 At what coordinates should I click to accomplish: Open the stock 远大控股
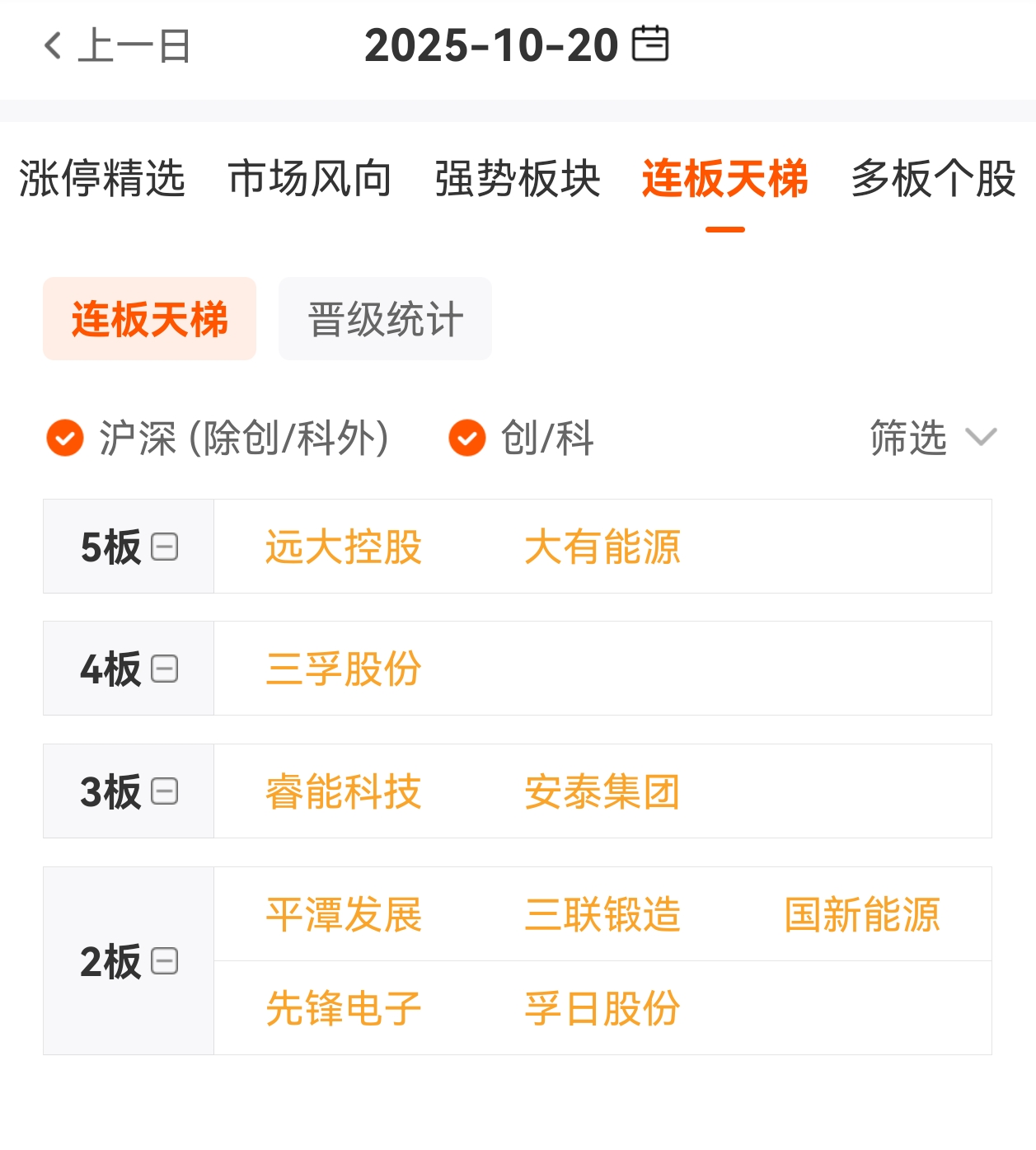pyautogui.click(x=344, y=547)
